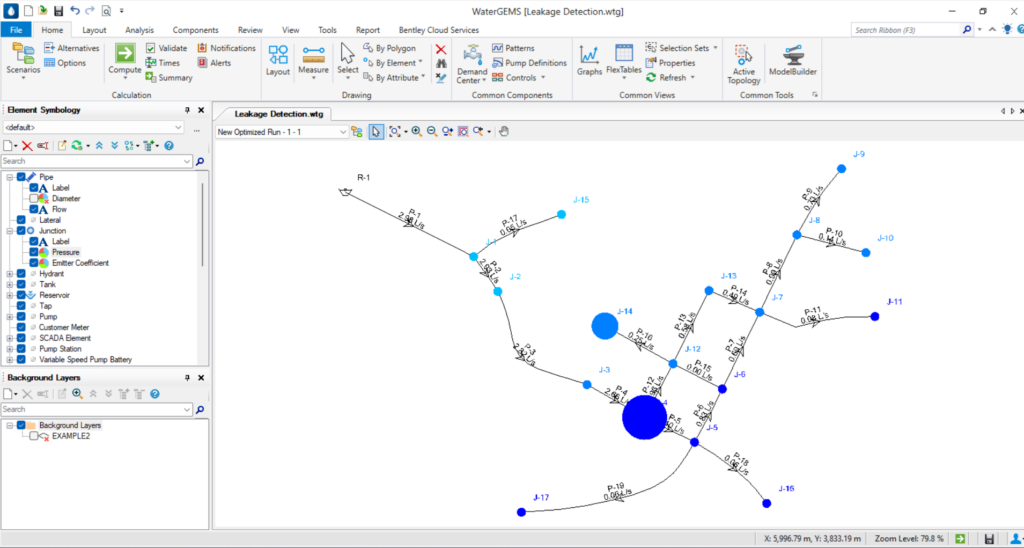Click the drawing Zoom In magnifier
1024x548 pixels.
pyautogui.click(x=416, y=131)
